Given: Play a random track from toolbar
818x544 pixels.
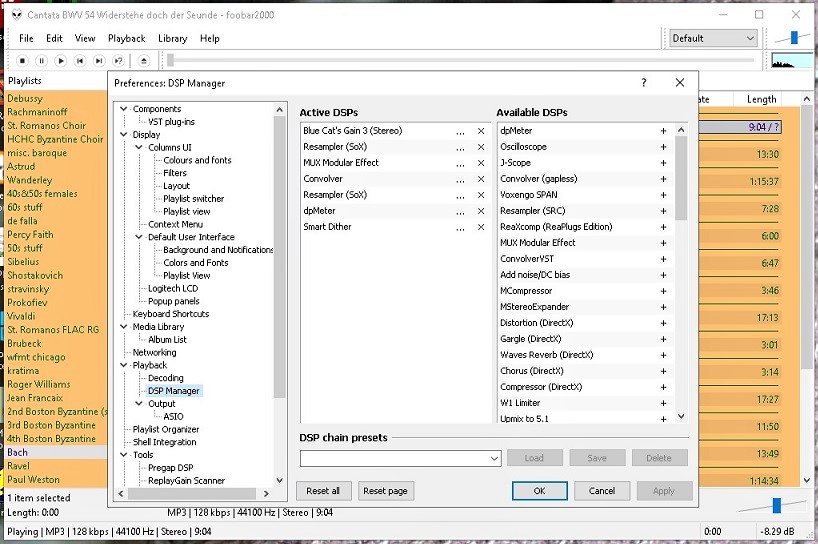Looking at the screenshot, I should [118, 61].
